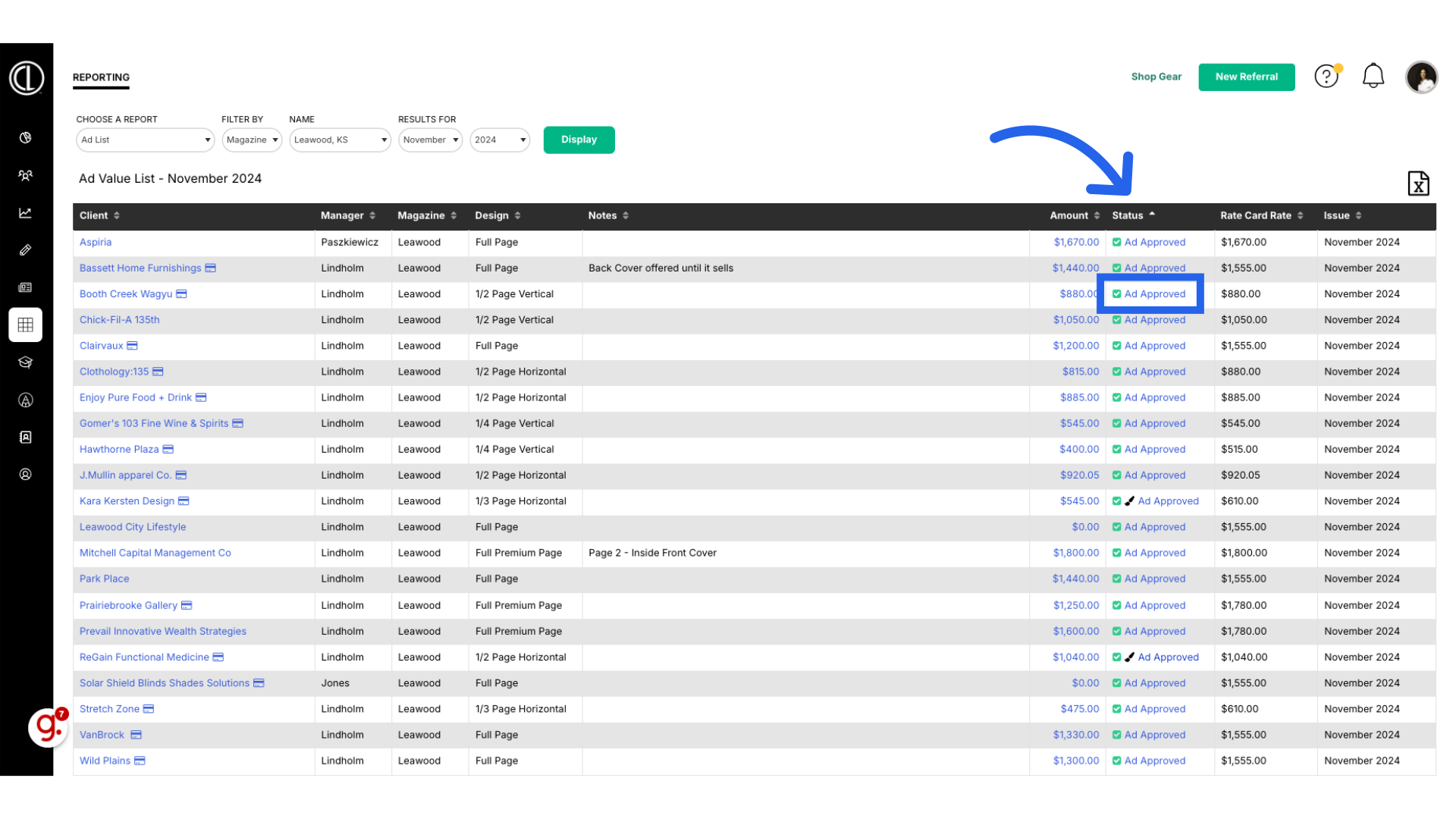Viewport: 1456px width, 819px height.
Task: Open the Prevail Innovative Wealth Strategies link
Action: 162,631
